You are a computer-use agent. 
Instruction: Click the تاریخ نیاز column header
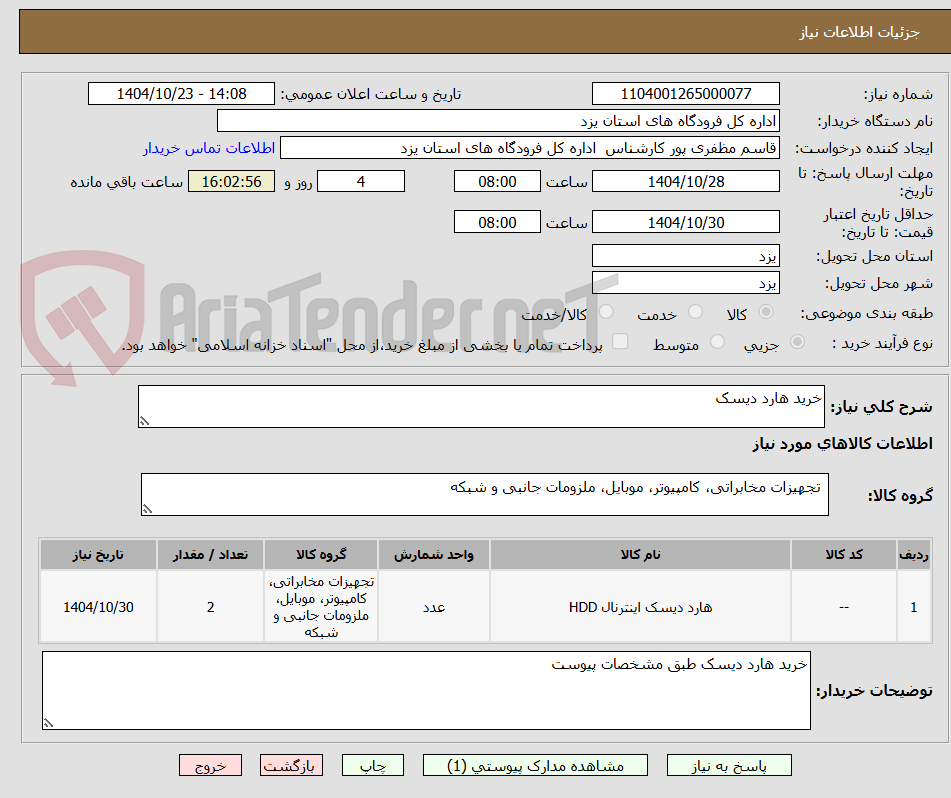point(98,554)
